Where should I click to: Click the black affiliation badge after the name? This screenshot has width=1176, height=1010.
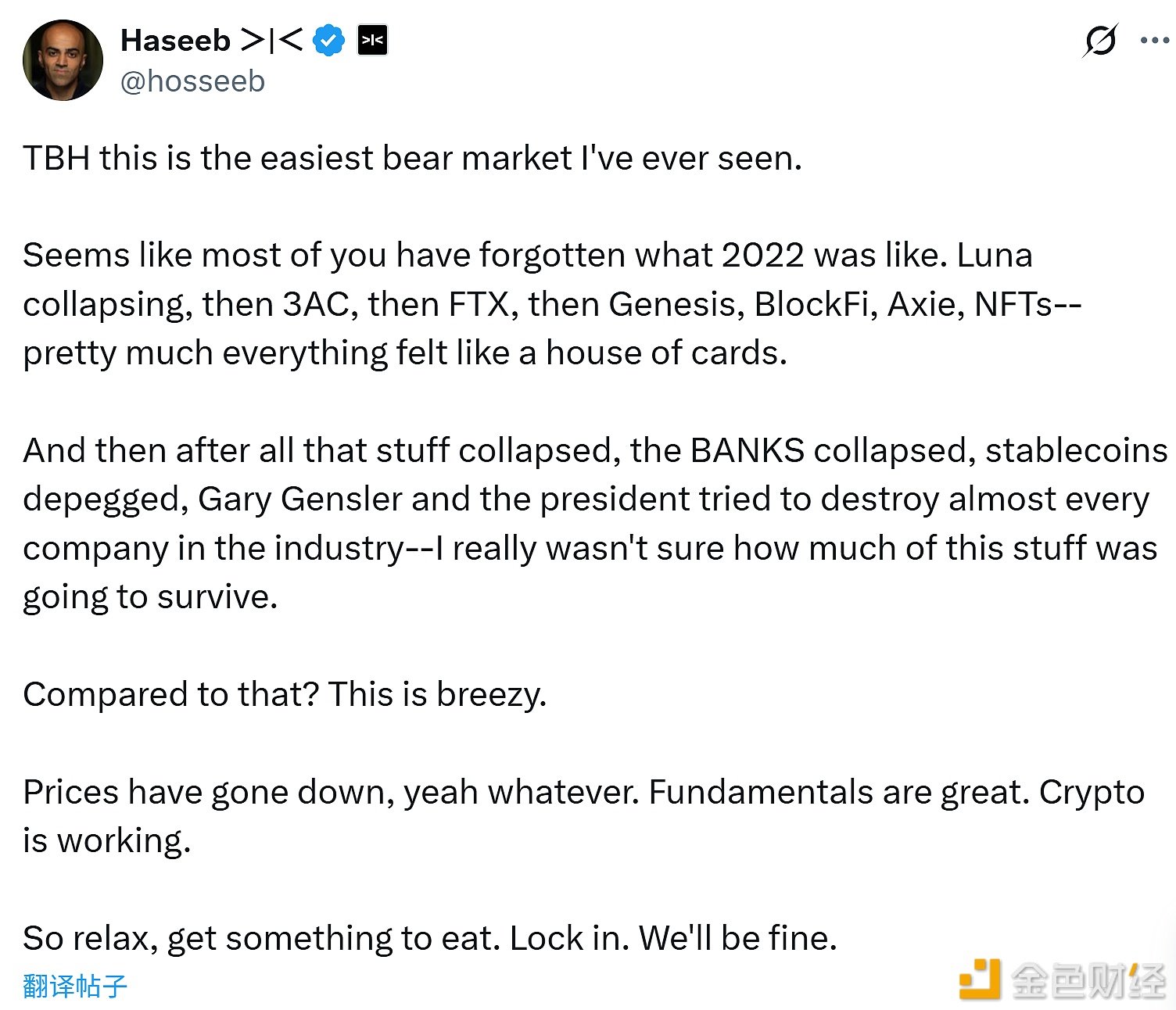click(x=372, y=41)
